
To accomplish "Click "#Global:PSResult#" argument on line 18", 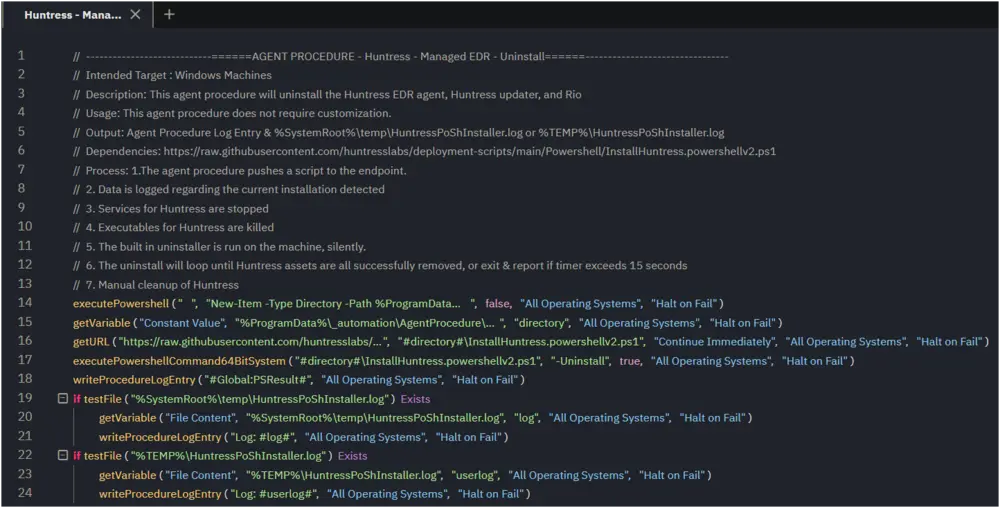I will pos(258,380).
